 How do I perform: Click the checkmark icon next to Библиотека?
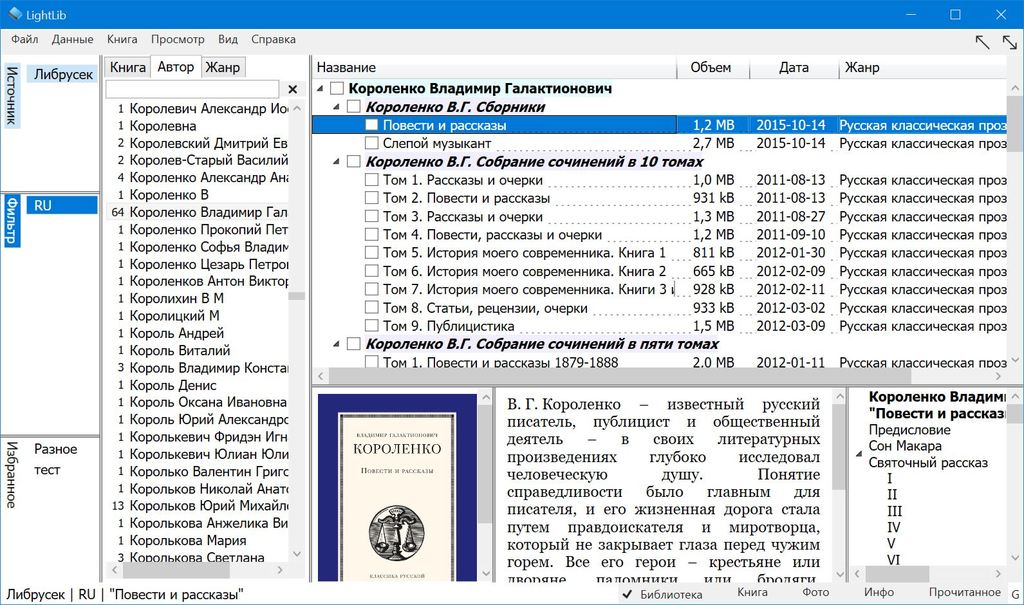coord(626,593)
